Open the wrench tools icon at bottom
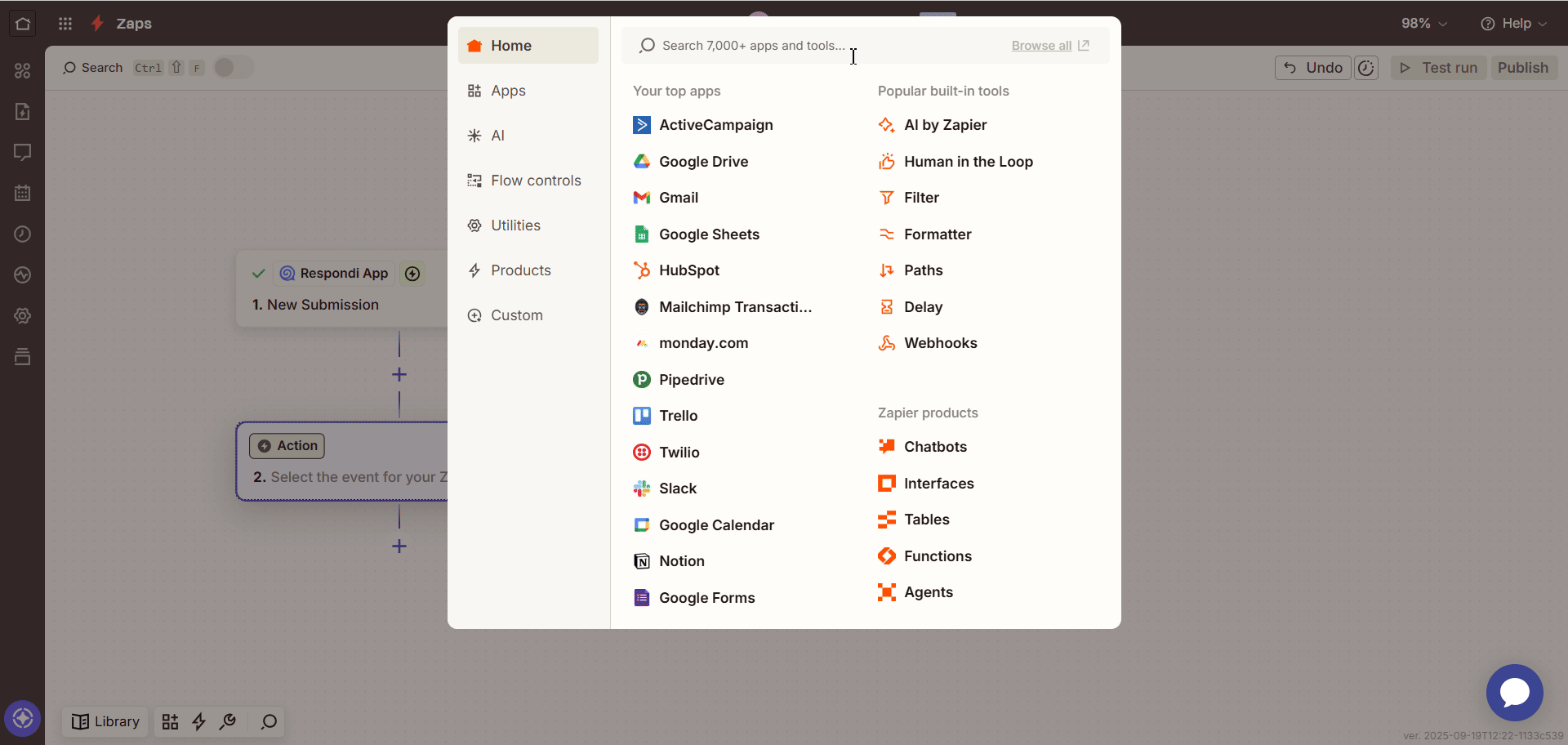 pyautogui.click(x=228, y=722)
